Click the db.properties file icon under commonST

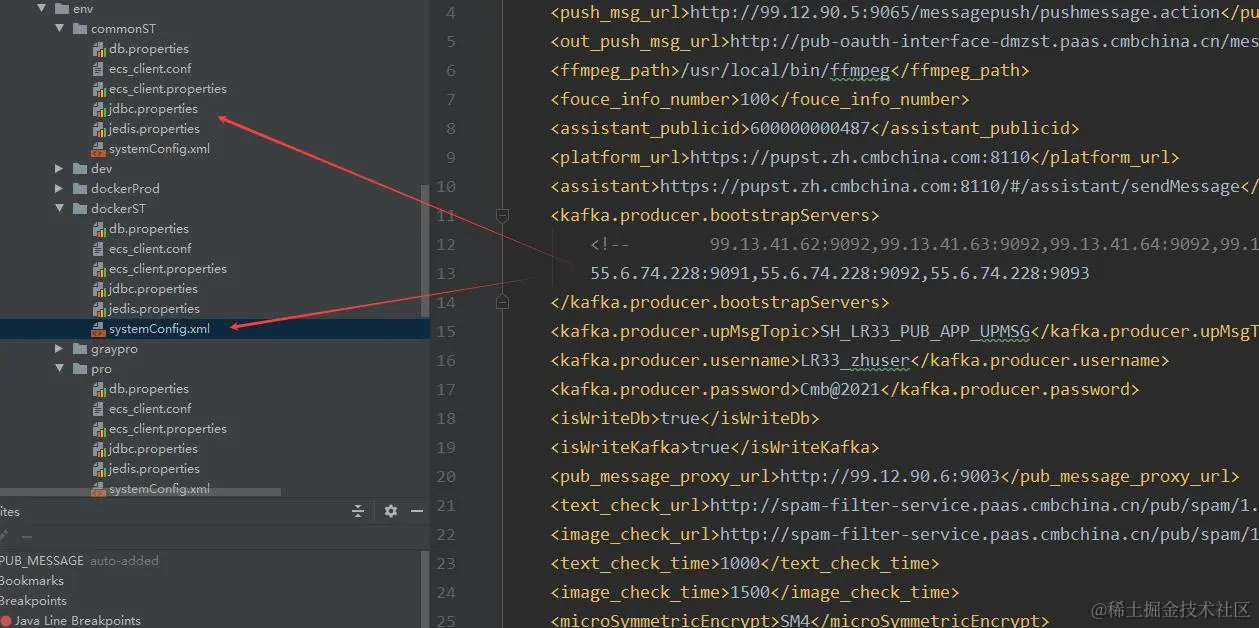coord(98,49)
